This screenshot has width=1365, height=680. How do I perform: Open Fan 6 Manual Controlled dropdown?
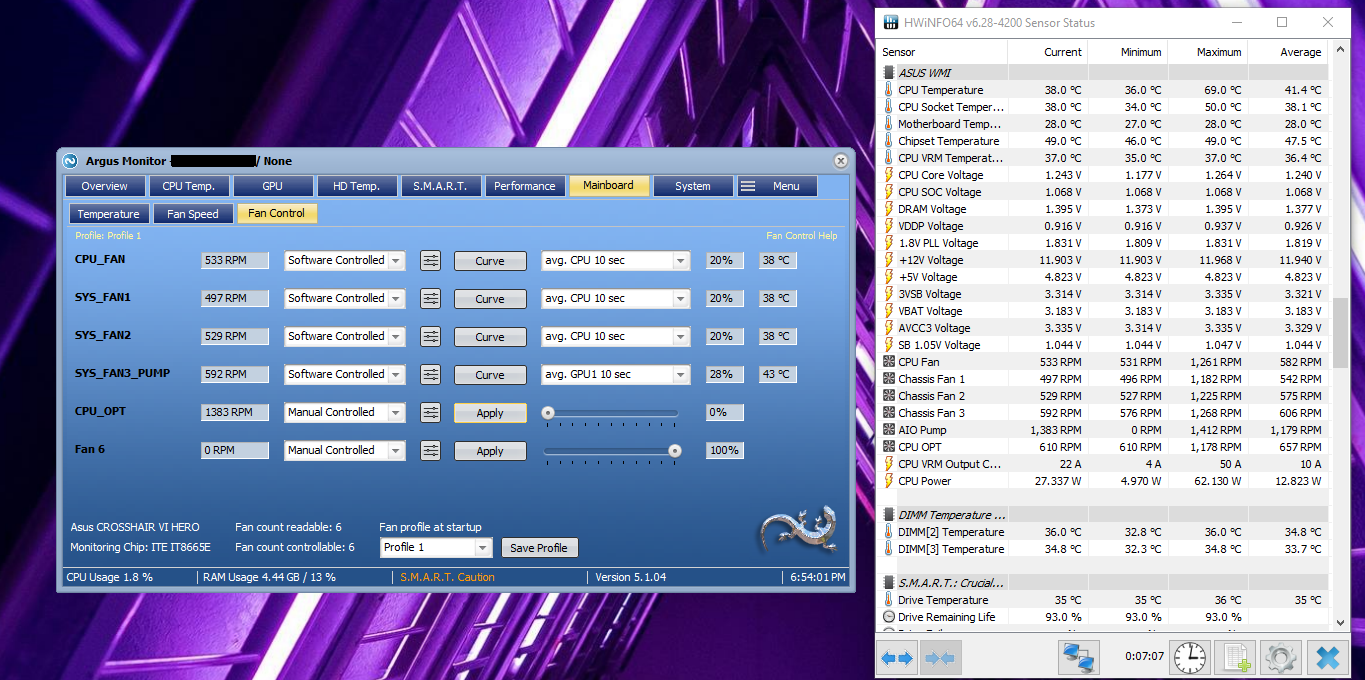click(345, 451)
